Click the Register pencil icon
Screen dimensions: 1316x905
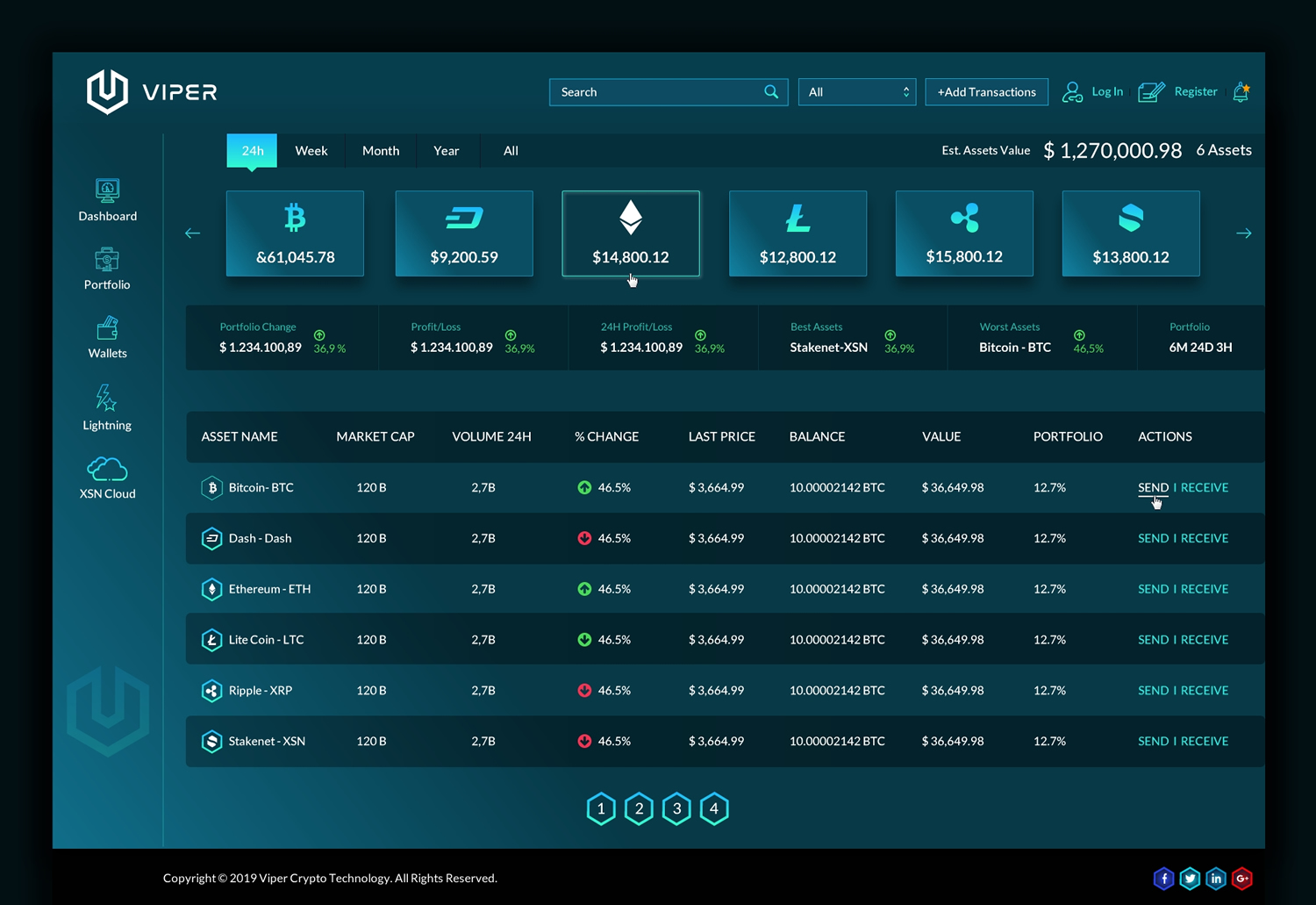1151,91
